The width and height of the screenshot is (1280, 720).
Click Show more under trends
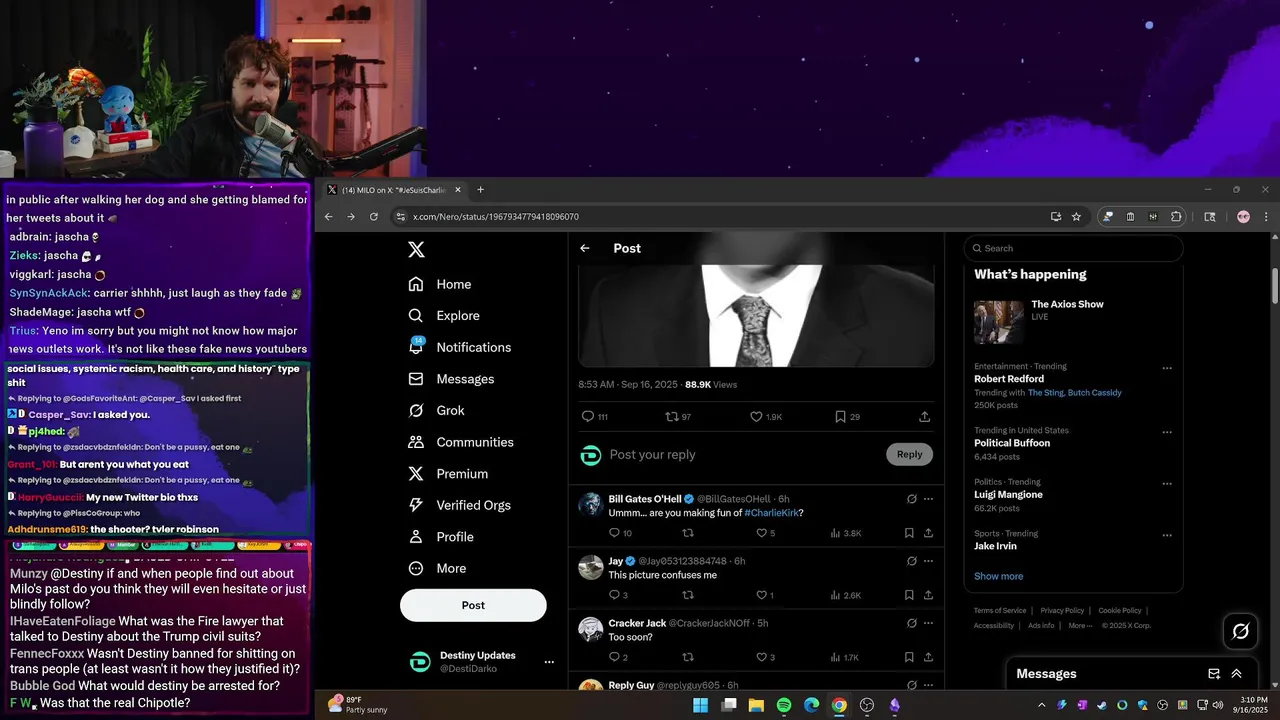[998, 576]
